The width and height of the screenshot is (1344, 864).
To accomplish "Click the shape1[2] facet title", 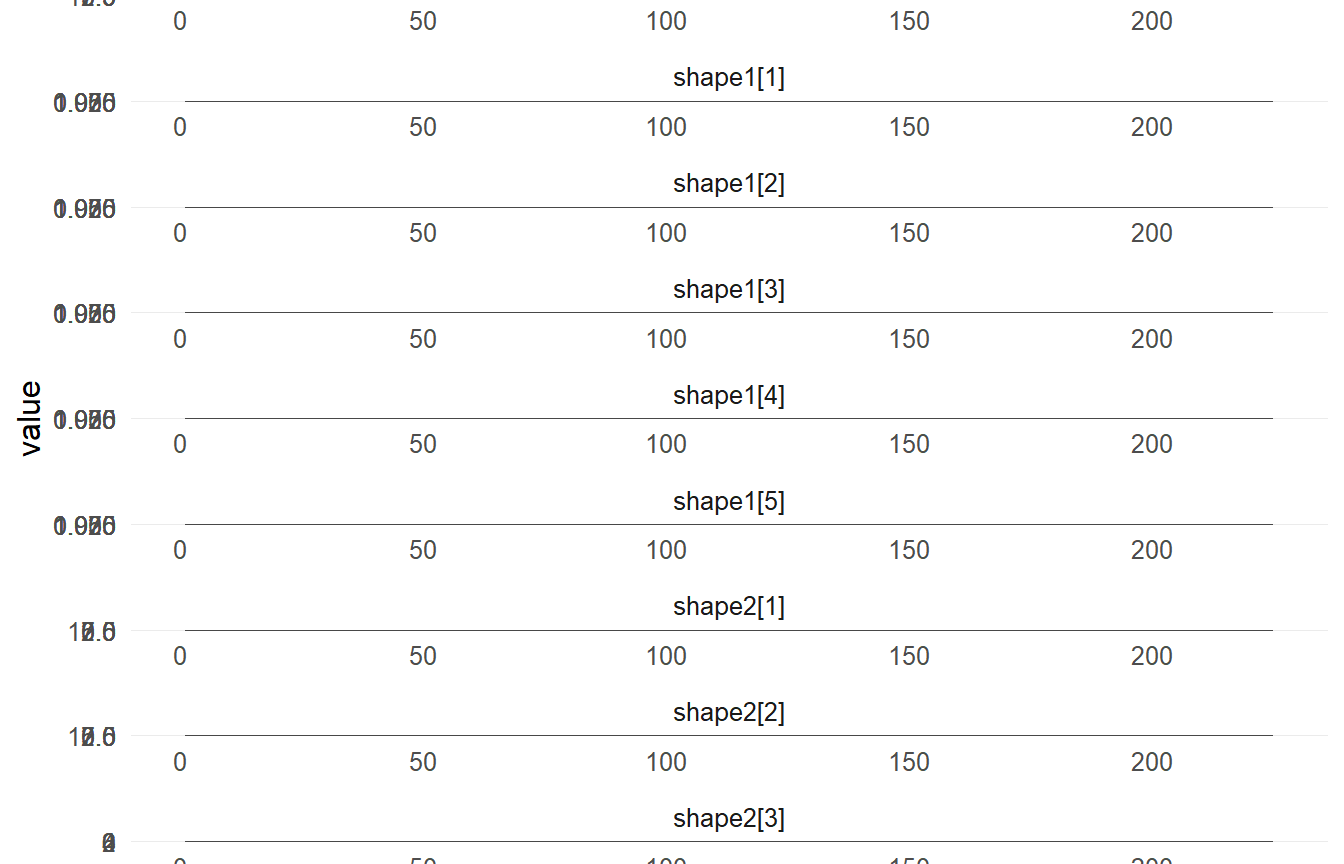I will (728, 184).
